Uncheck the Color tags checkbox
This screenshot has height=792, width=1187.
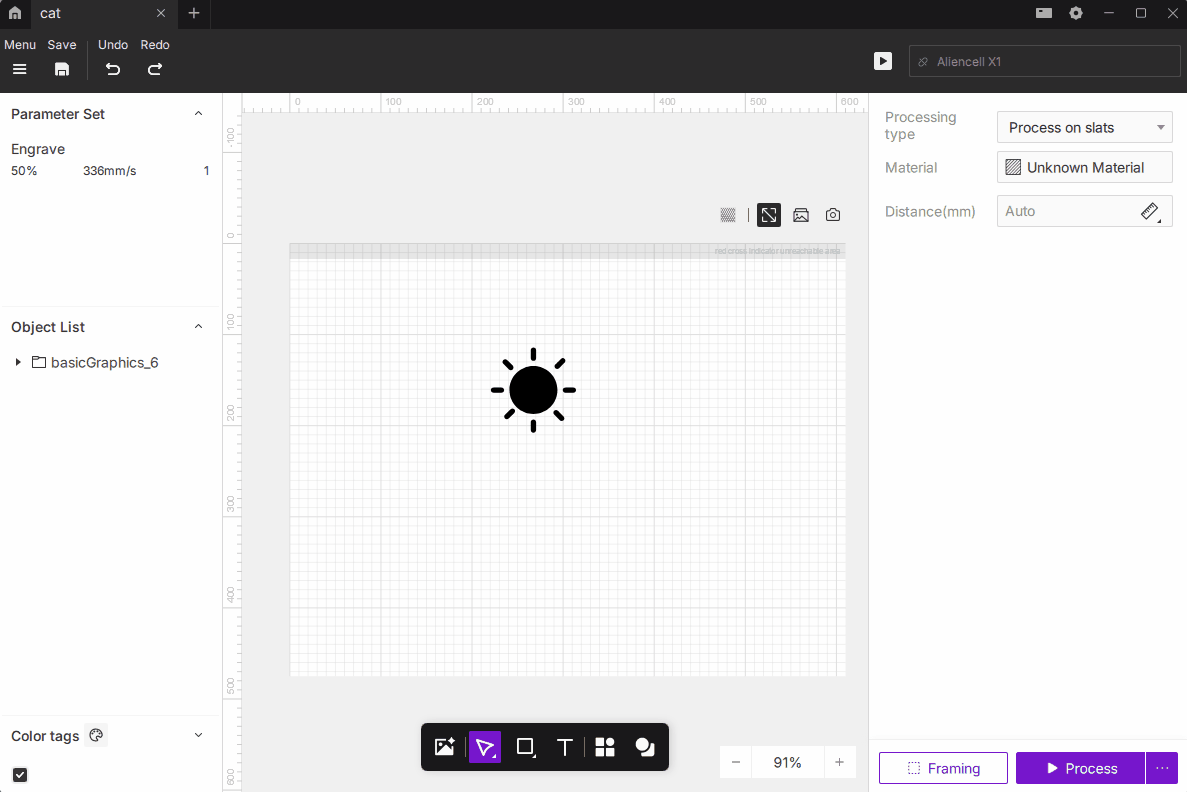coord(20,775)
